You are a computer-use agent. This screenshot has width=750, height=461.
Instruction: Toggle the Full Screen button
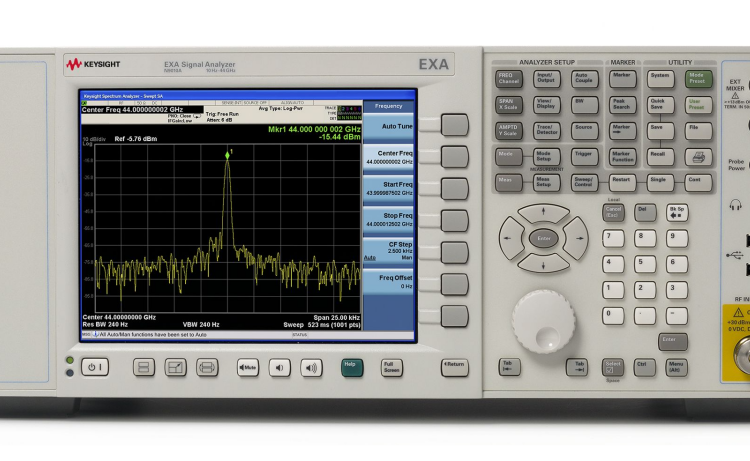point(392,367)
